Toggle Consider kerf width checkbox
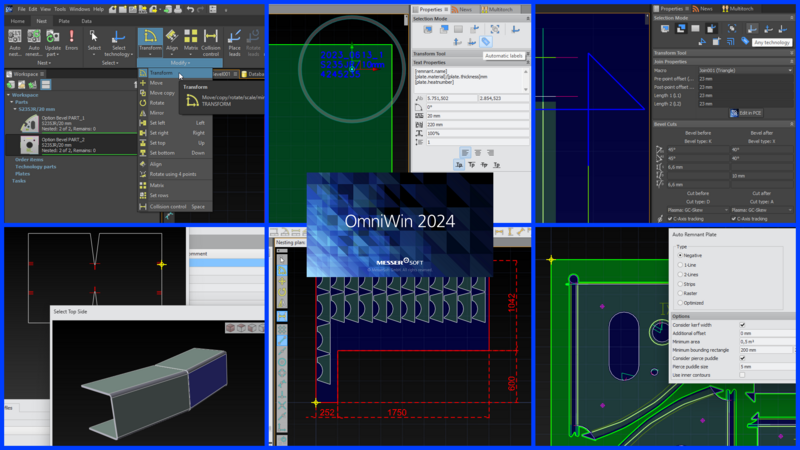The width and height of the screenshot is (800, 450). (742, 325)
